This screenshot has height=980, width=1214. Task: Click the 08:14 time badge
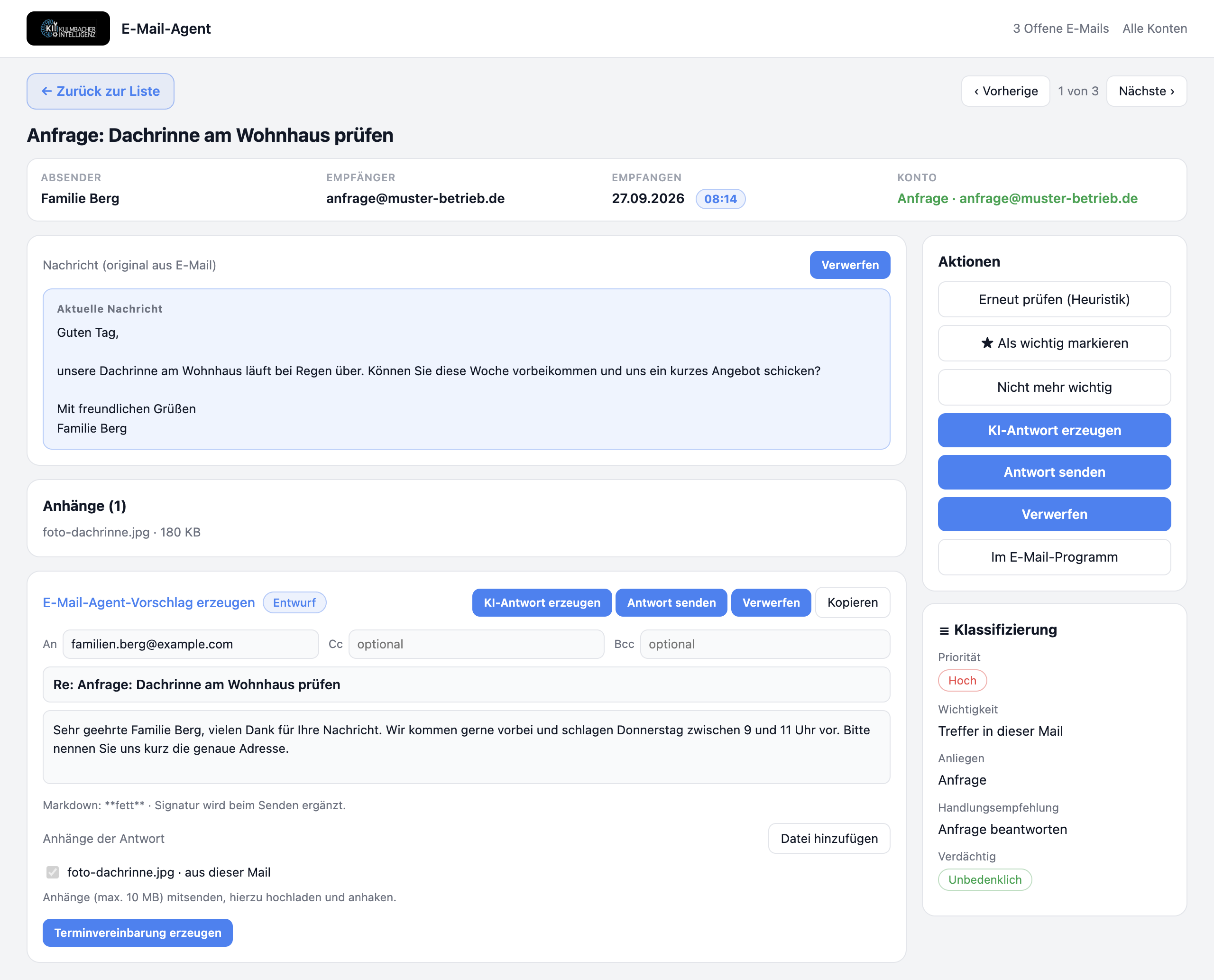[720, 199]
